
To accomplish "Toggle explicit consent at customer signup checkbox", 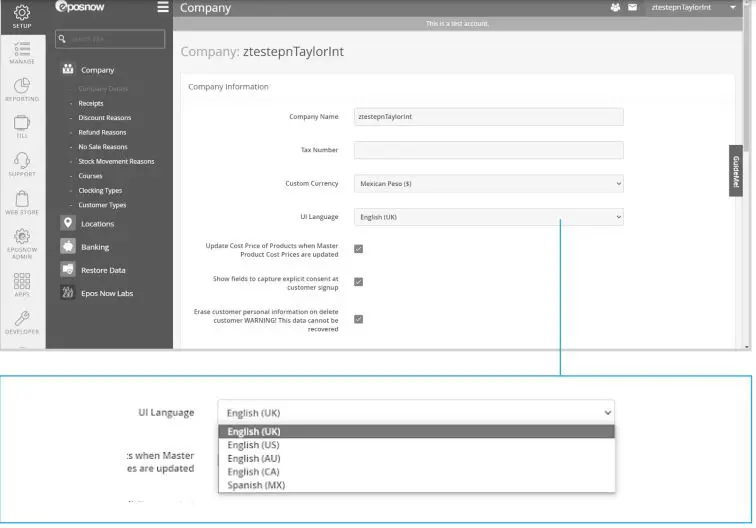I will tap(358, 282).
